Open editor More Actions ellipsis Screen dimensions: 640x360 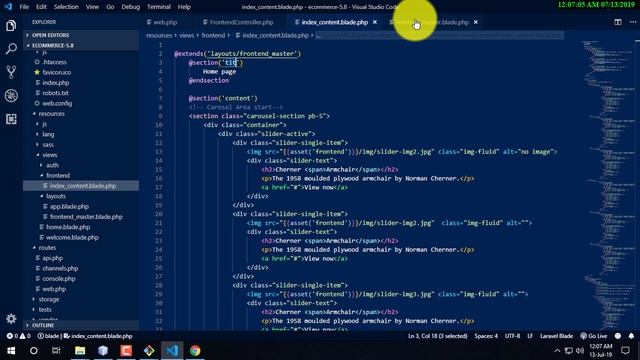click(x=633, y=22)
